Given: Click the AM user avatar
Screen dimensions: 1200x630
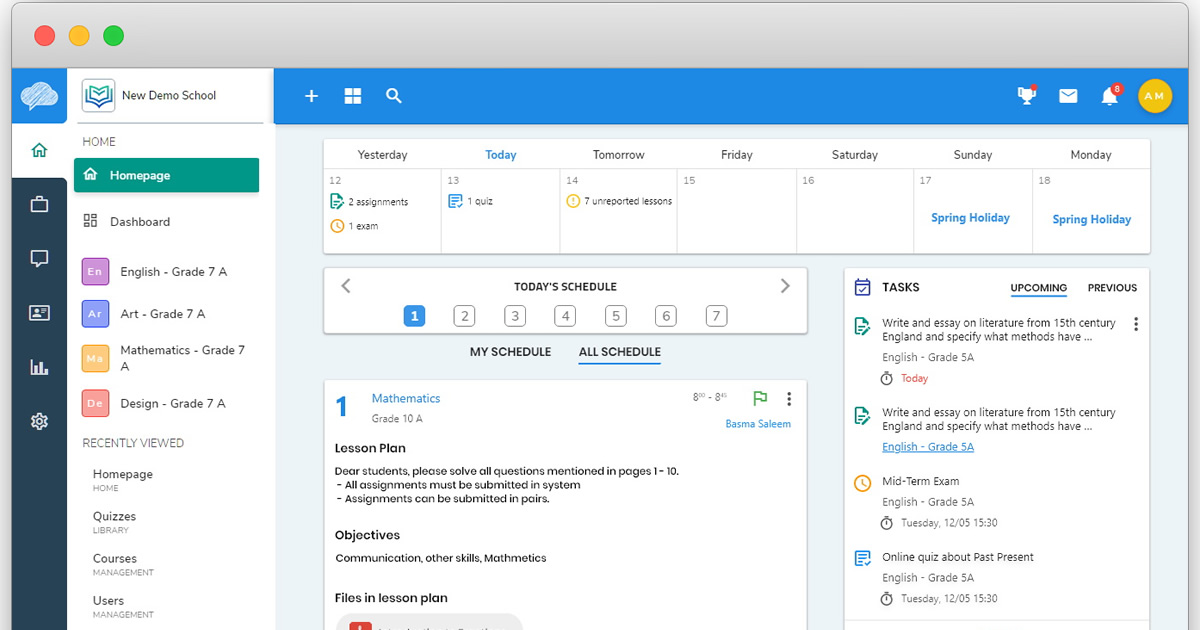Looking at the screenshot, I should point(1154,96).
